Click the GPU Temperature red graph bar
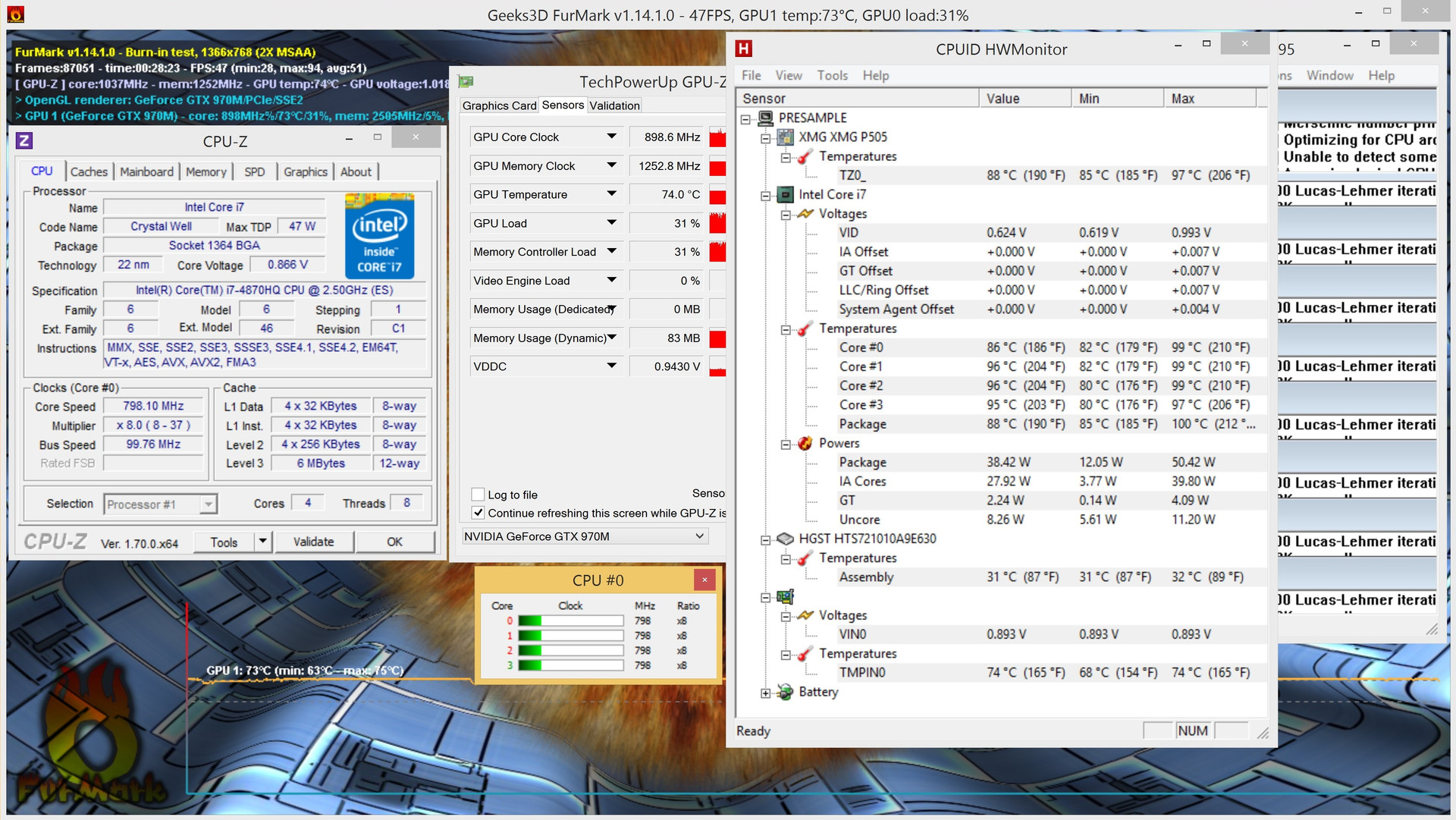This screenshot has height=820, width=1456. tap(717, 196)
